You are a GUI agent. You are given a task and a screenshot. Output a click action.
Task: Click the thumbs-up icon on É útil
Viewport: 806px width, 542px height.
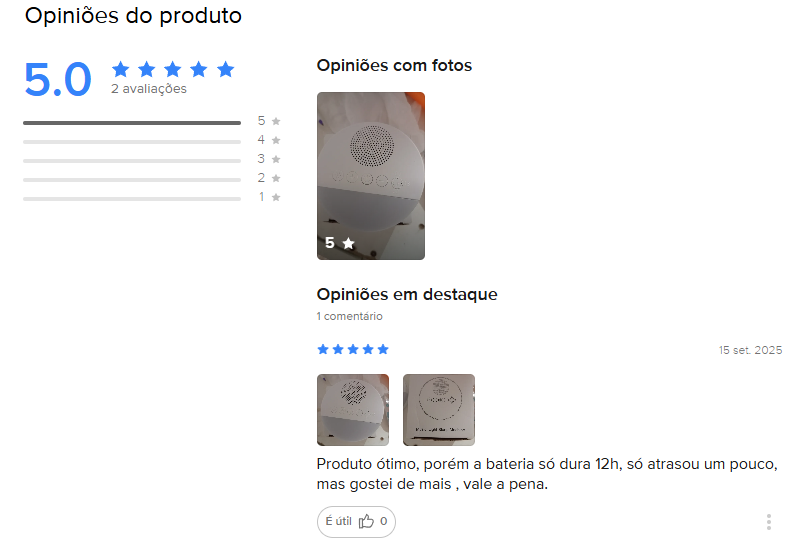coord(366,521)
